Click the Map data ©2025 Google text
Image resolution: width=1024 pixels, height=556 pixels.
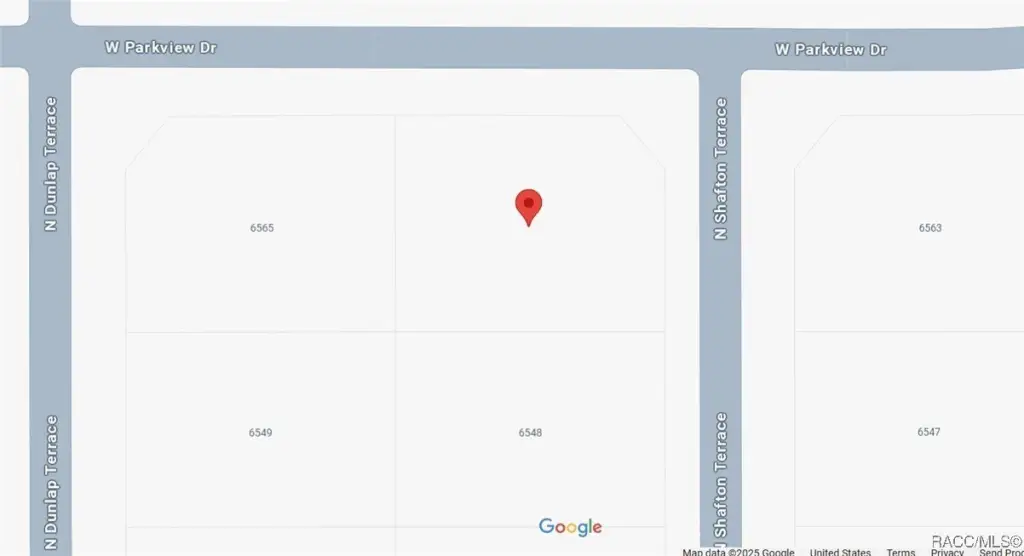(x=738, y=552)
